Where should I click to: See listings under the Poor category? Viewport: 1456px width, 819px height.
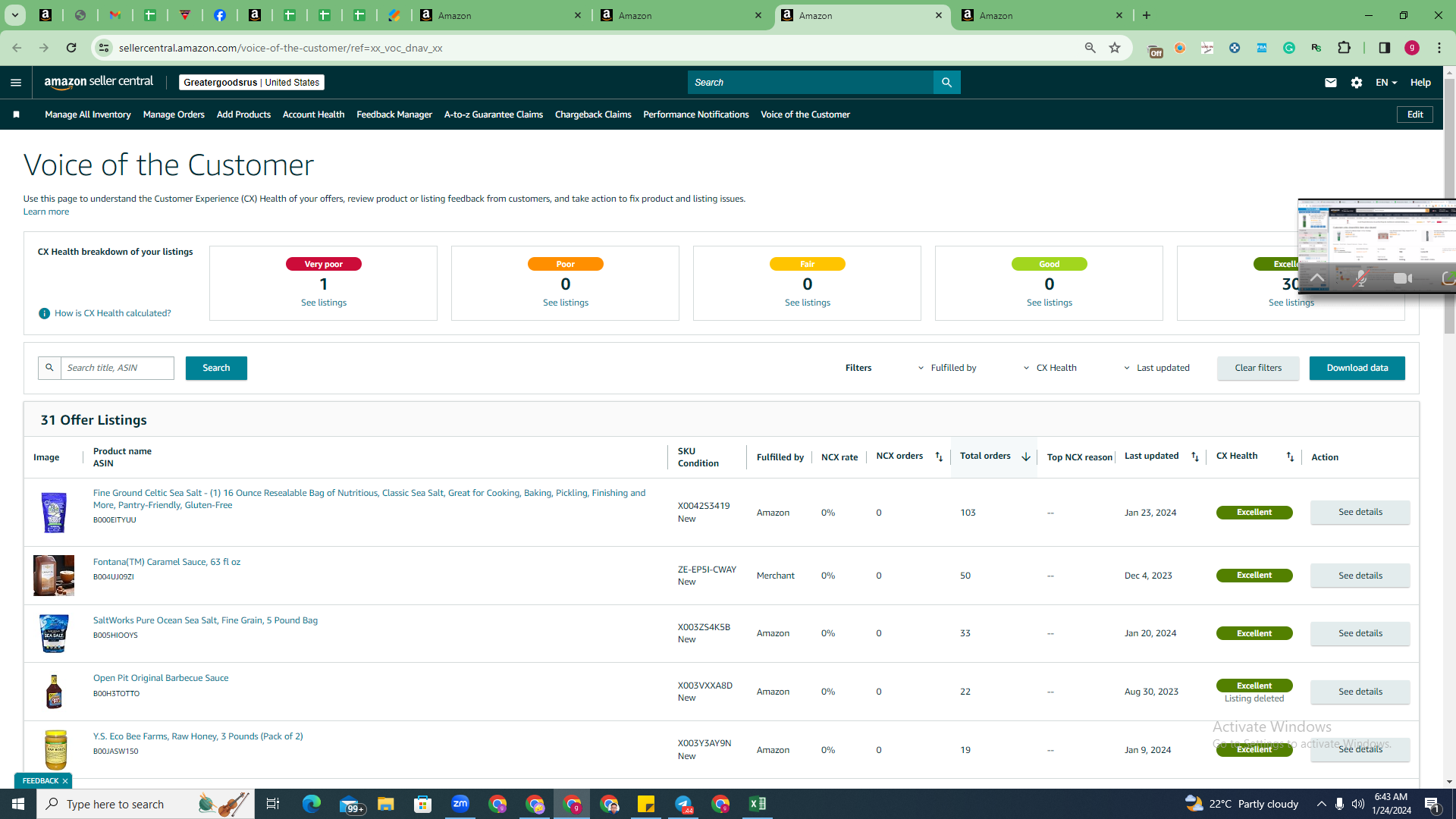pyautogui.click(x=566, y=303)
